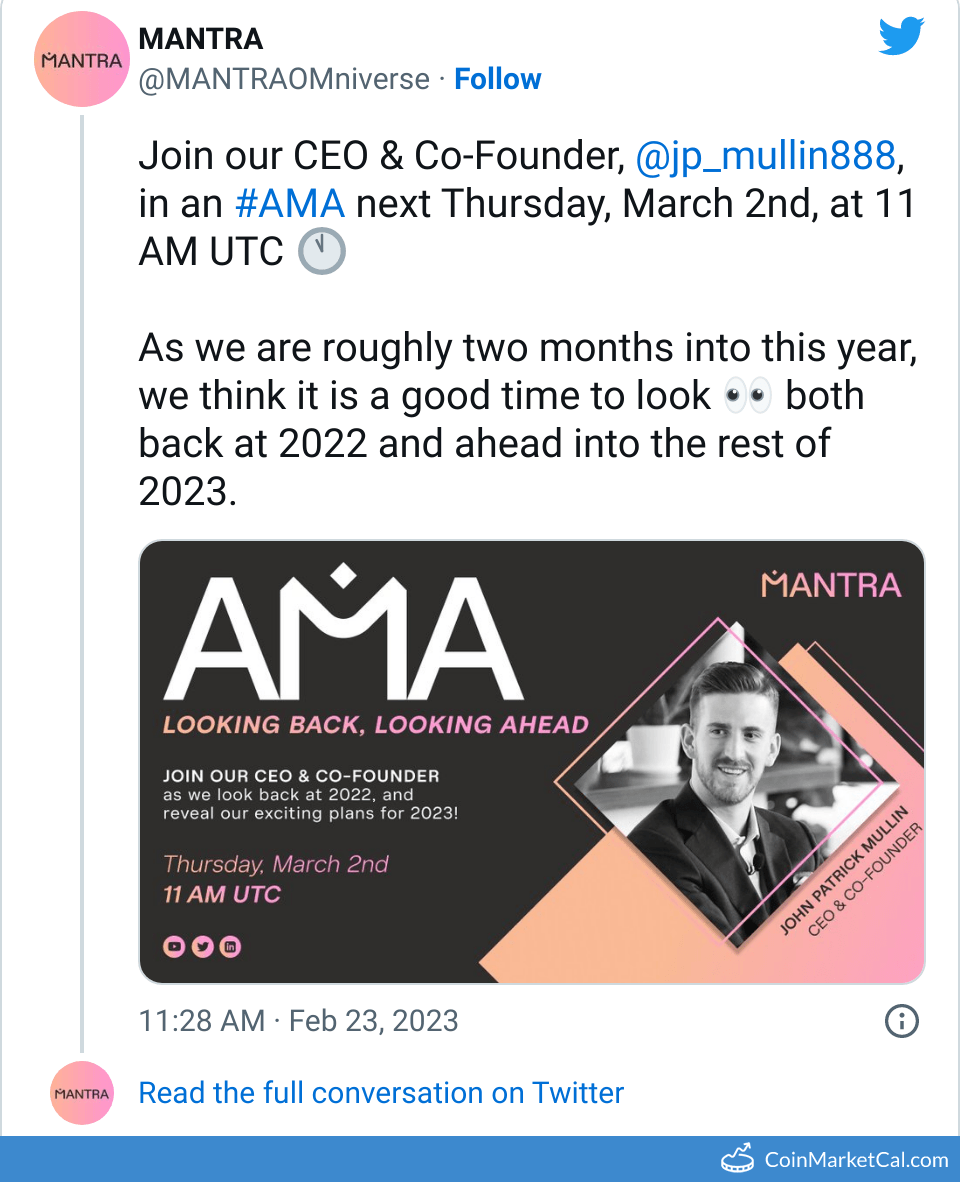960x1182 pixels.
Task: Follow the MANTRA account
Action: (497, 79)
